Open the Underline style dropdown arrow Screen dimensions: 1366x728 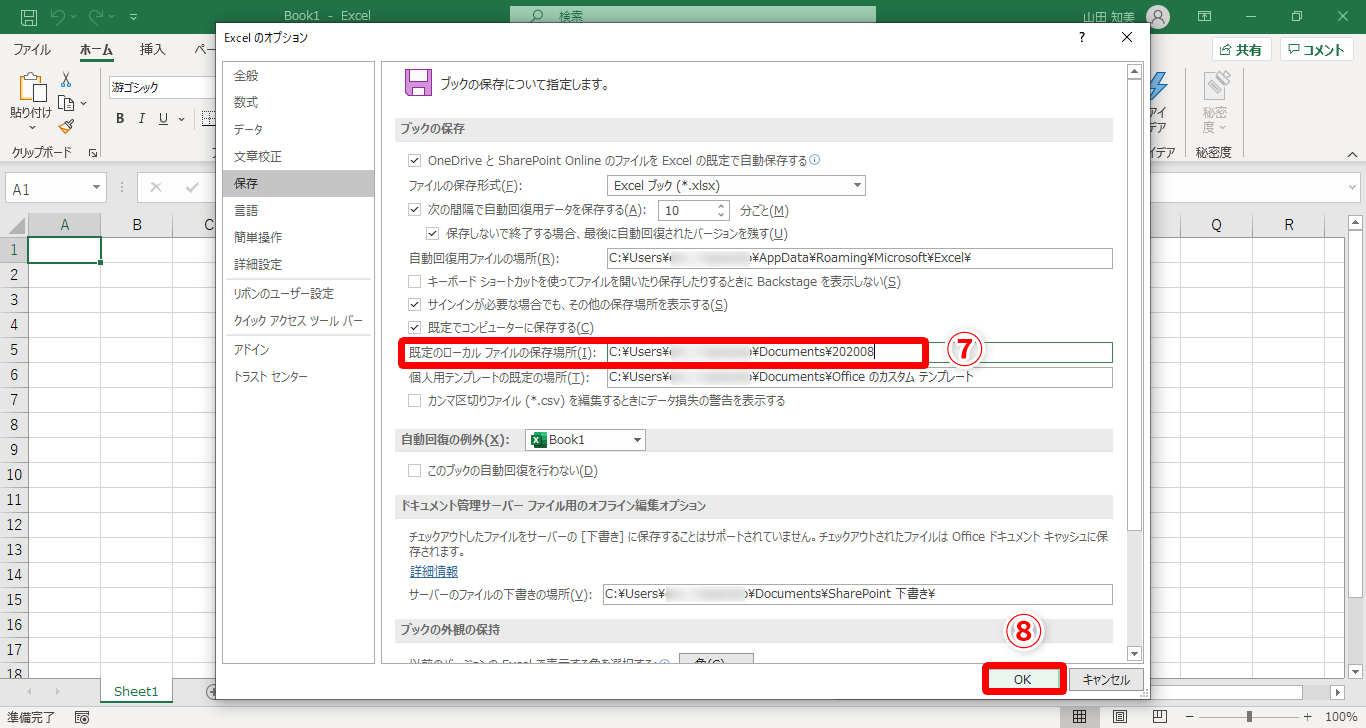pyautogui.click(x=179, y=119)
